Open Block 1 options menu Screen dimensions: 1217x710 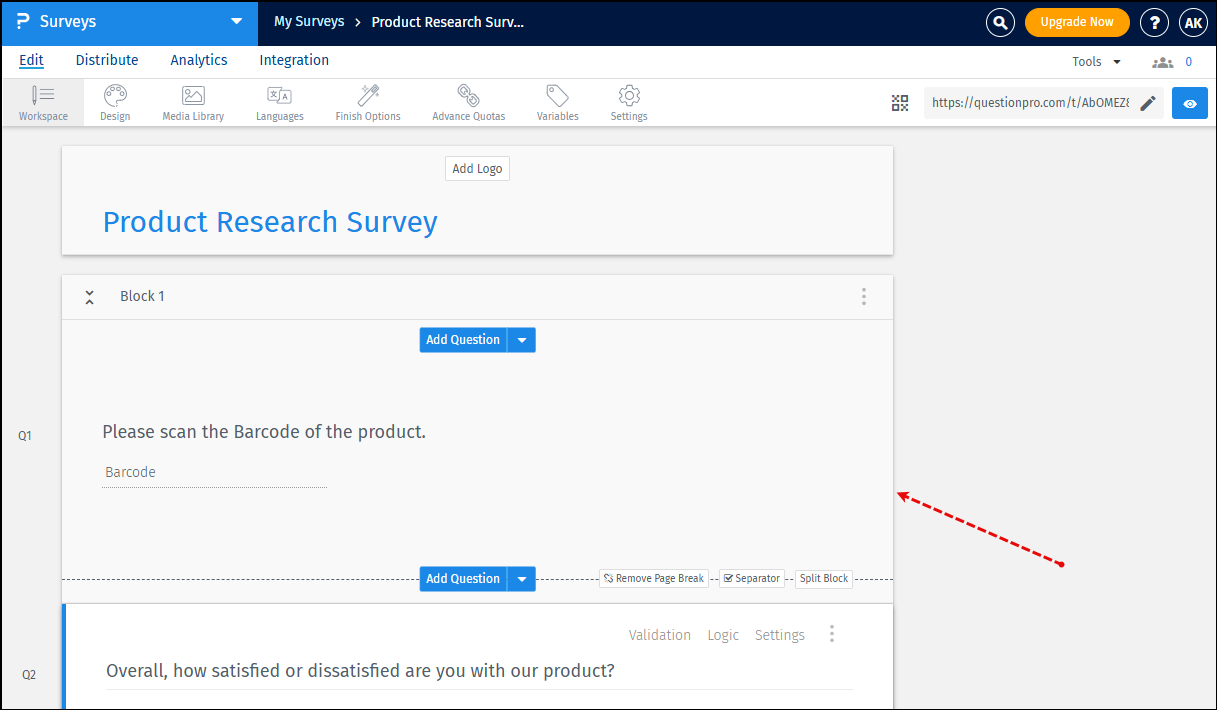[x=863, y=296]
